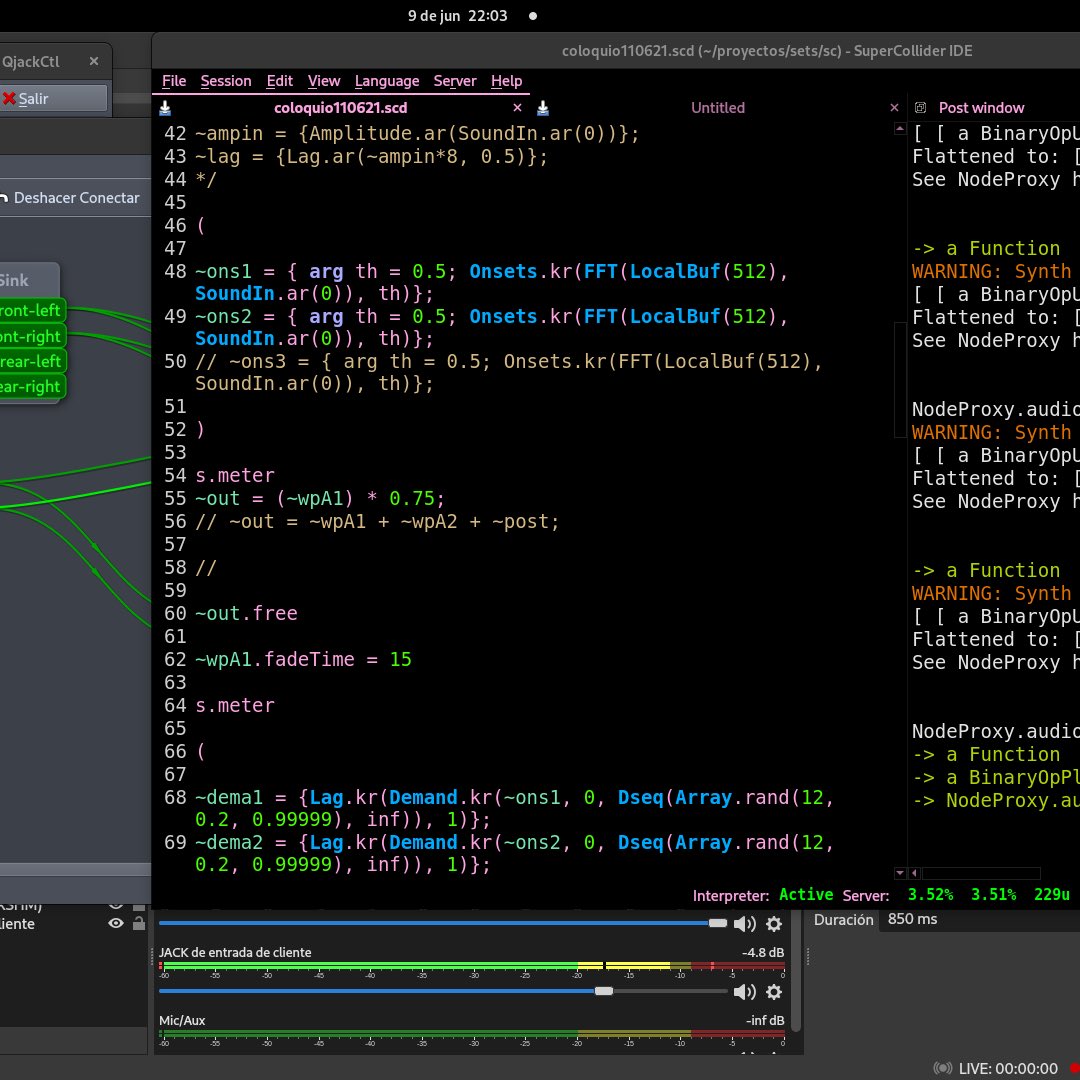Close the Untitled editor tab
The image size is (1080, 1080).
[x=894, y=107]
